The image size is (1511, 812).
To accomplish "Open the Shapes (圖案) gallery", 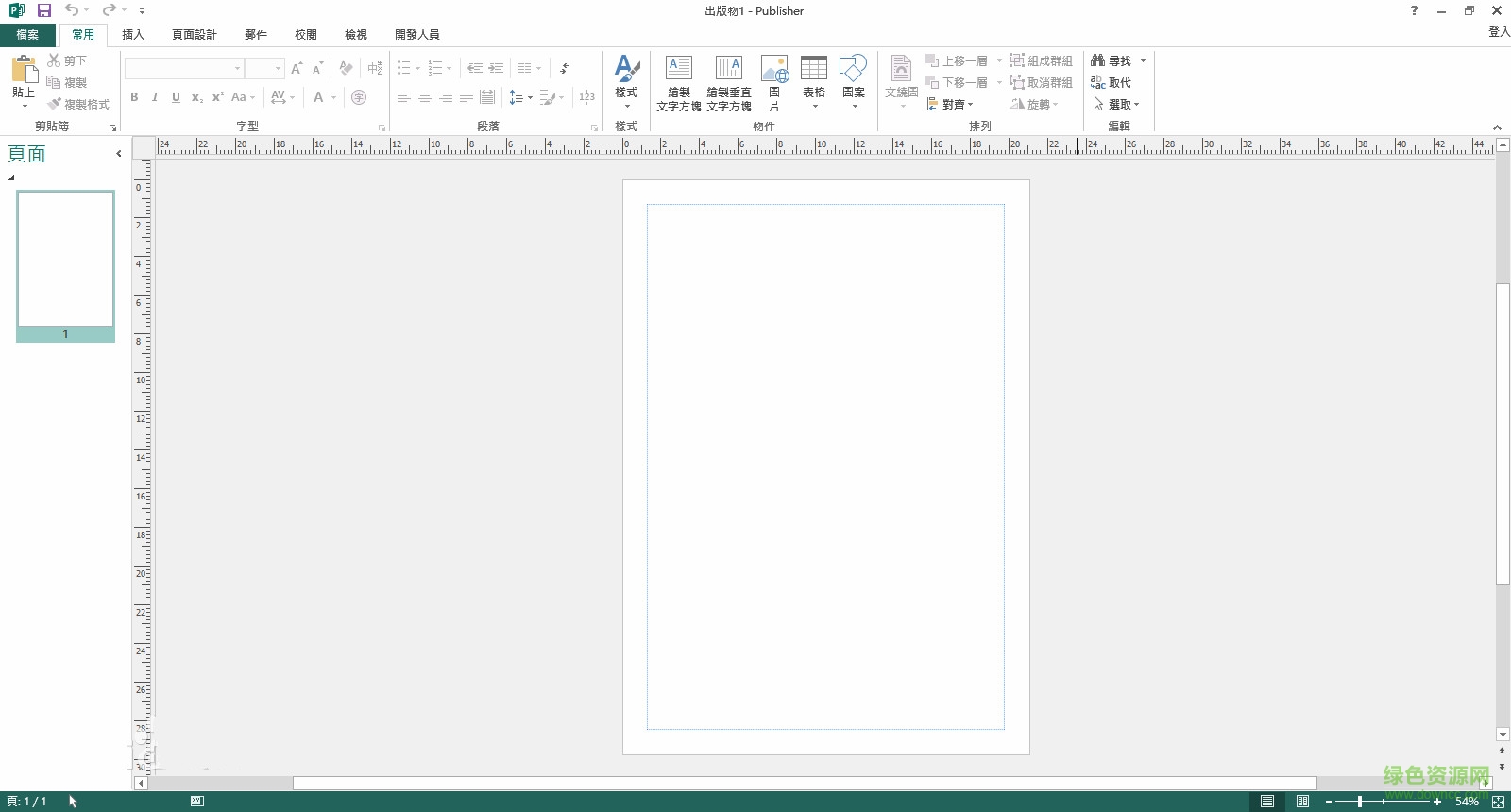I will click(x=853, y=69).
